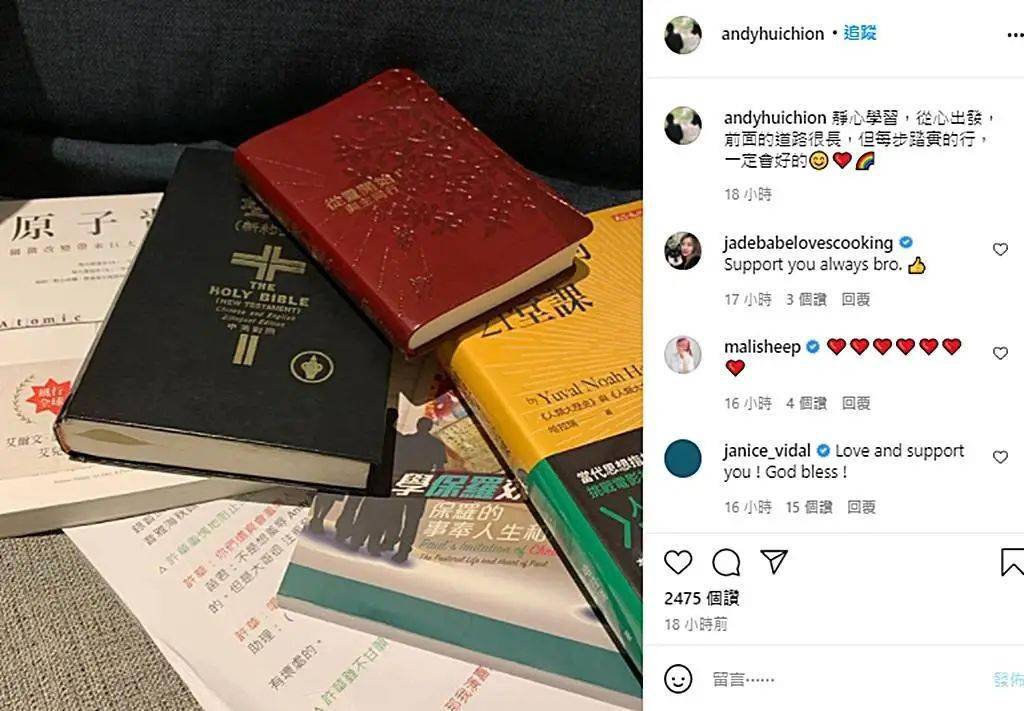Share the post using the paper plane icon
This screenshot has width=1024, height=711.
click(x=774, y=561)
